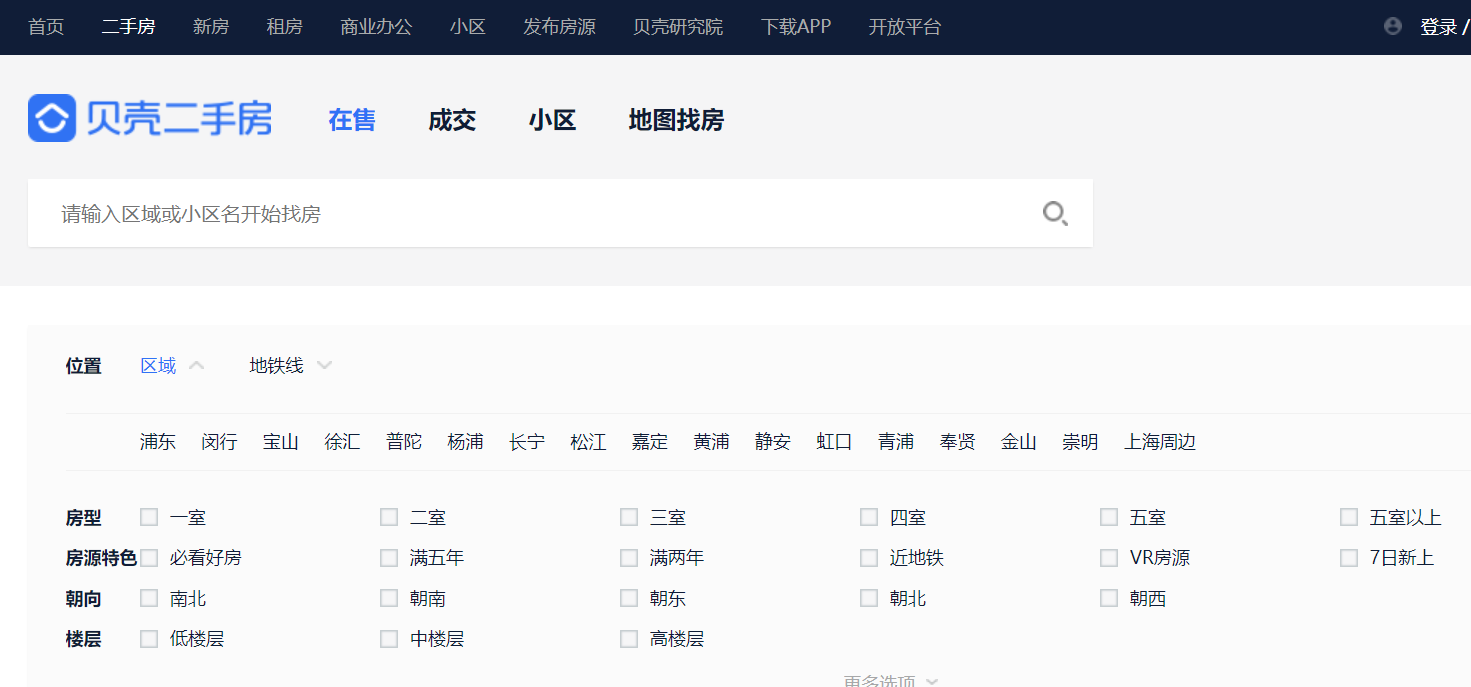
Task: Open 下载APP navigation link
Action: pos(796,27)
